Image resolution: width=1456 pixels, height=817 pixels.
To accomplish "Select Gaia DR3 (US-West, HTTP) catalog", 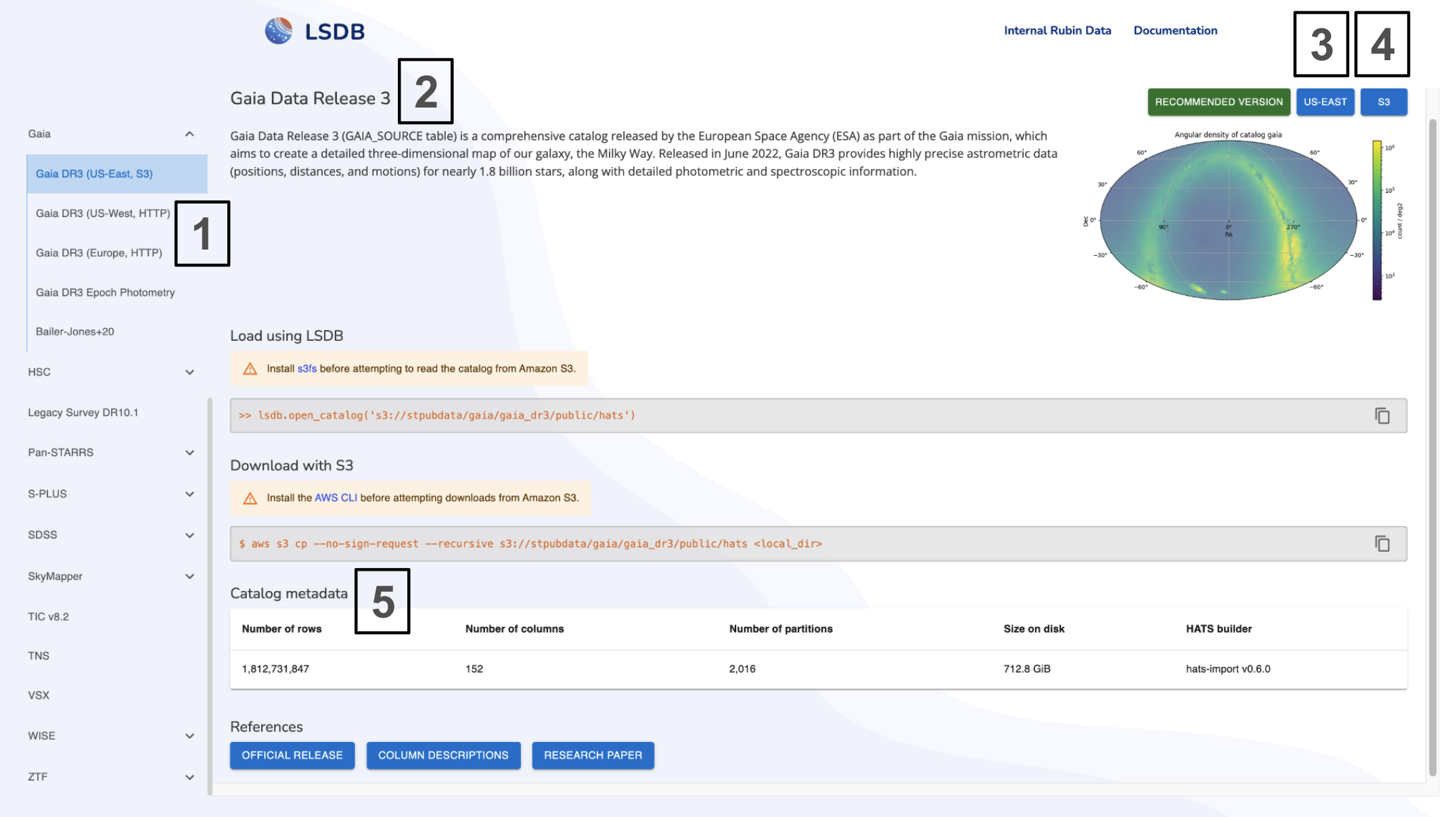I will tap(103, 213).
